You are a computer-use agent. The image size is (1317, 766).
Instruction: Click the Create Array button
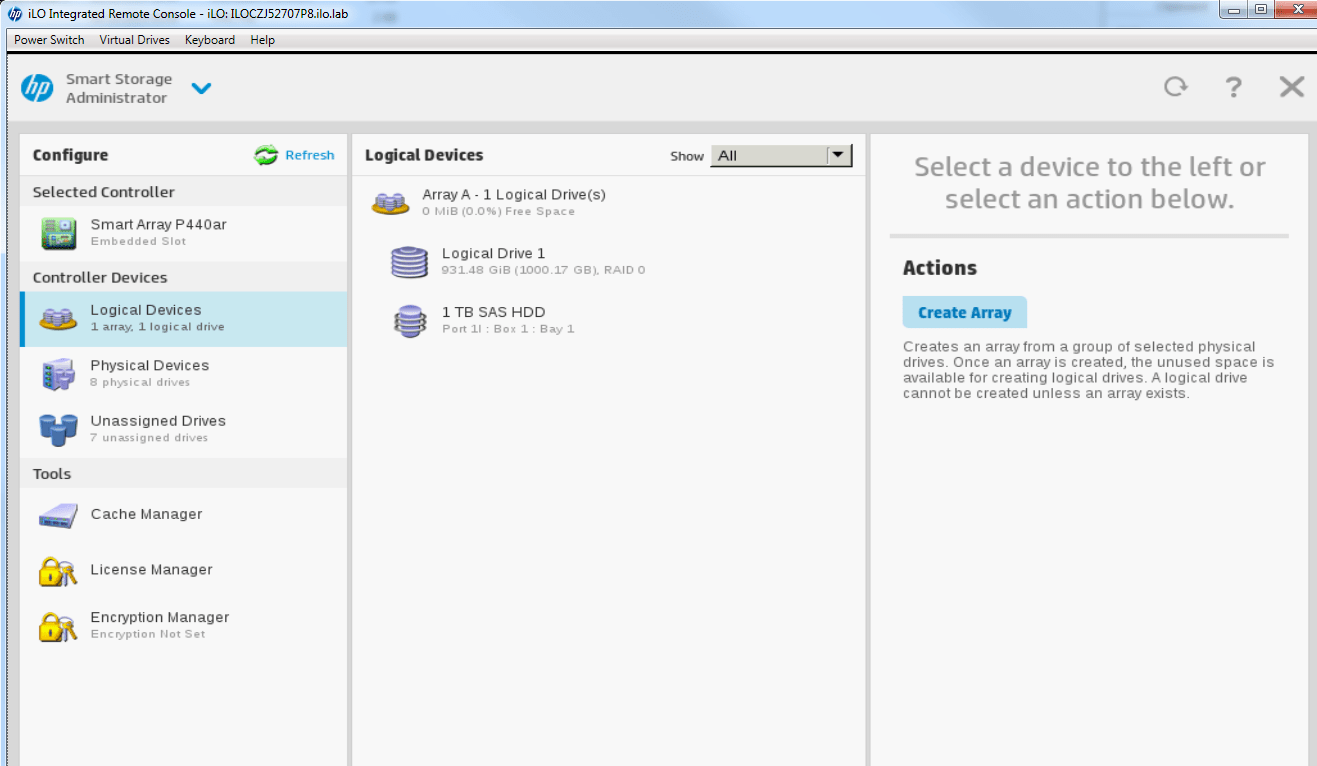pos(964,312)
